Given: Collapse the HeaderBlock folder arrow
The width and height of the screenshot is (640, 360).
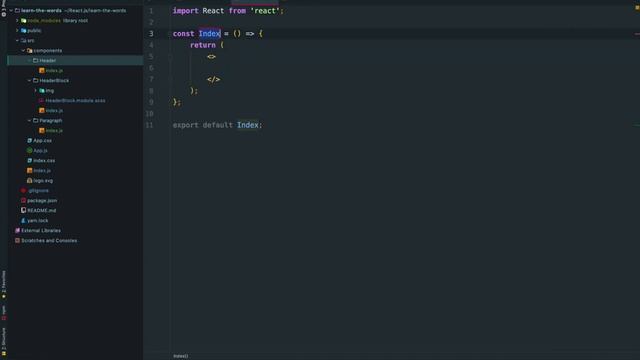Looking at the screenshot, I should pos(29,80).
